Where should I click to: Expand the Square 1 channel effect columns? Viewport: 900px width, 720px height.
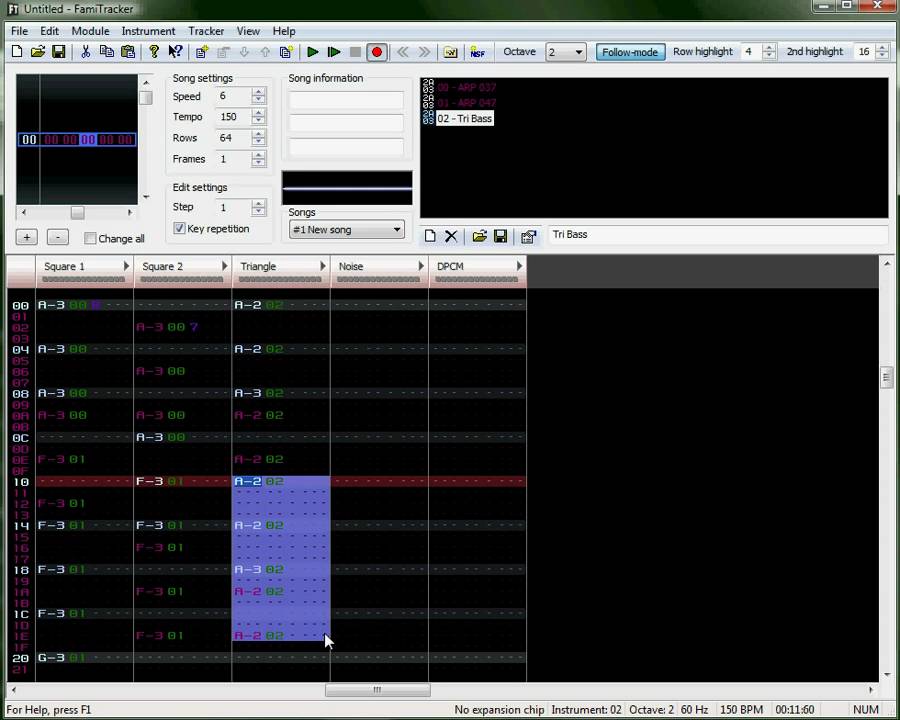click(126, 266)
